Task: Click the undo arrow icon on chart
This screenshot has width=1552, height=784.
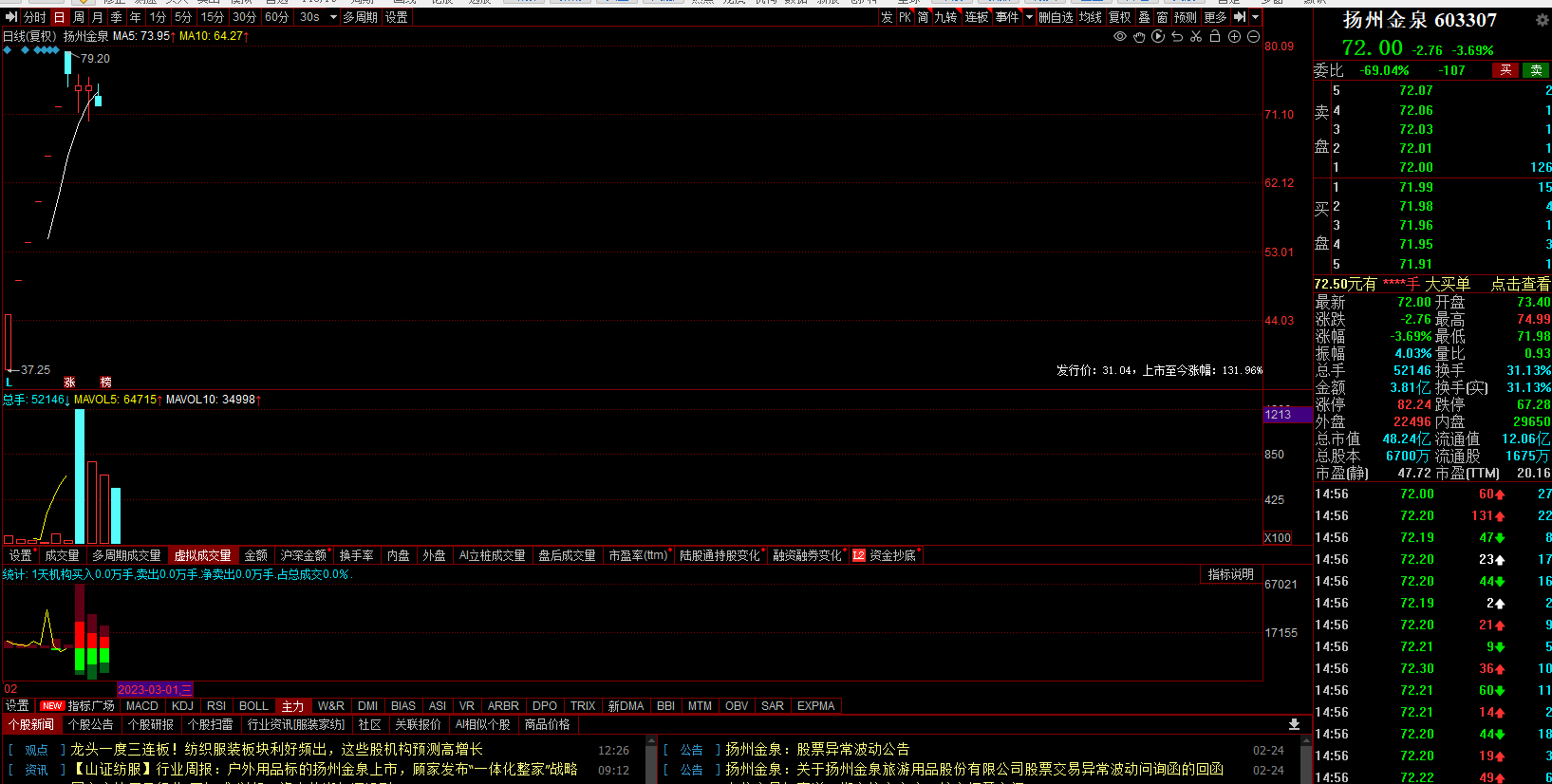Action: pyautogui.click(x=1177, y=36)
